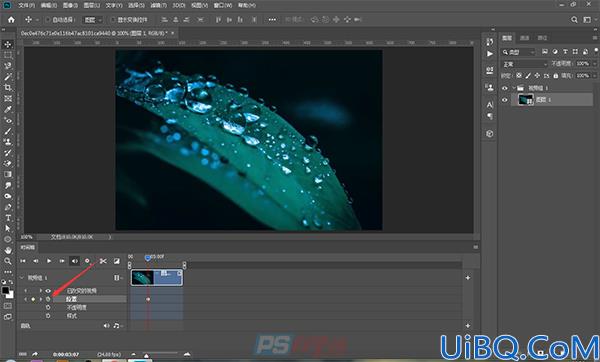Open the Home screen icon

click(x=11, y=20)
